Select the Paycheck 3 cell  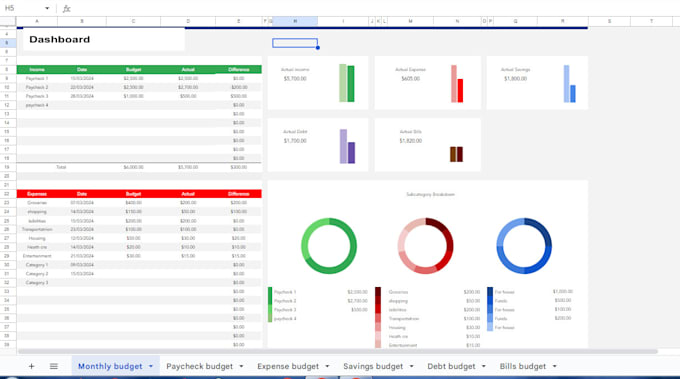click(x=37, y=96)
